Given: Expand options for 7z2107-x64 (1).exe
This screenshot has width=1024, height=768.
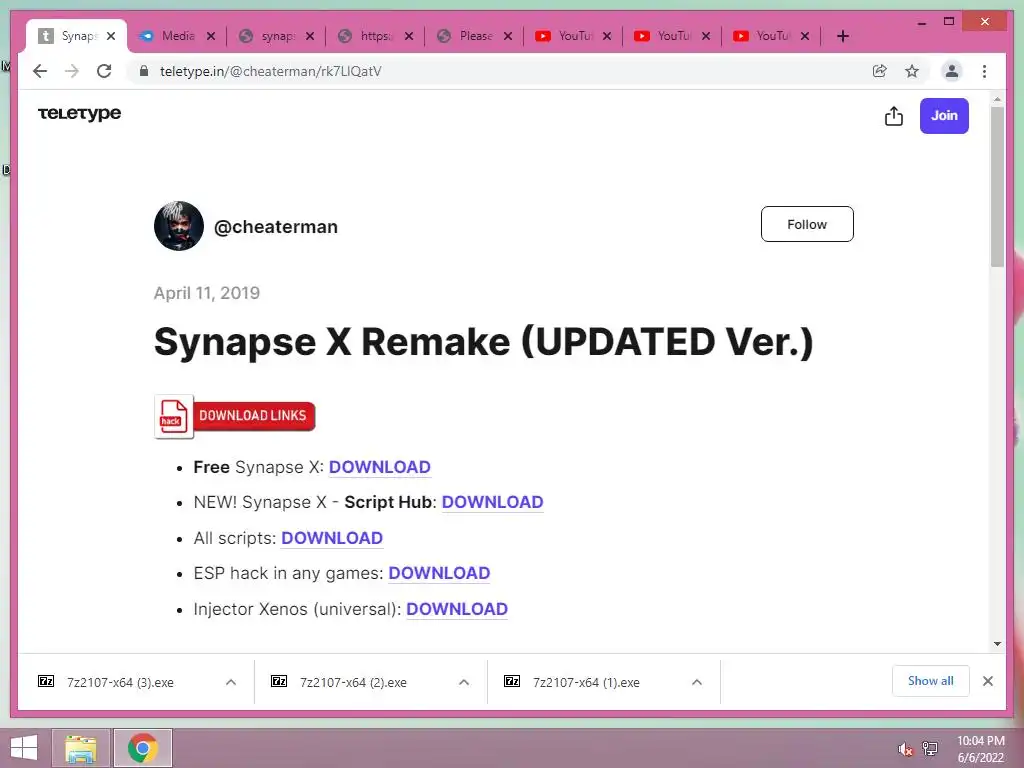Looking at the screenshot, I should tap(697, 682).
